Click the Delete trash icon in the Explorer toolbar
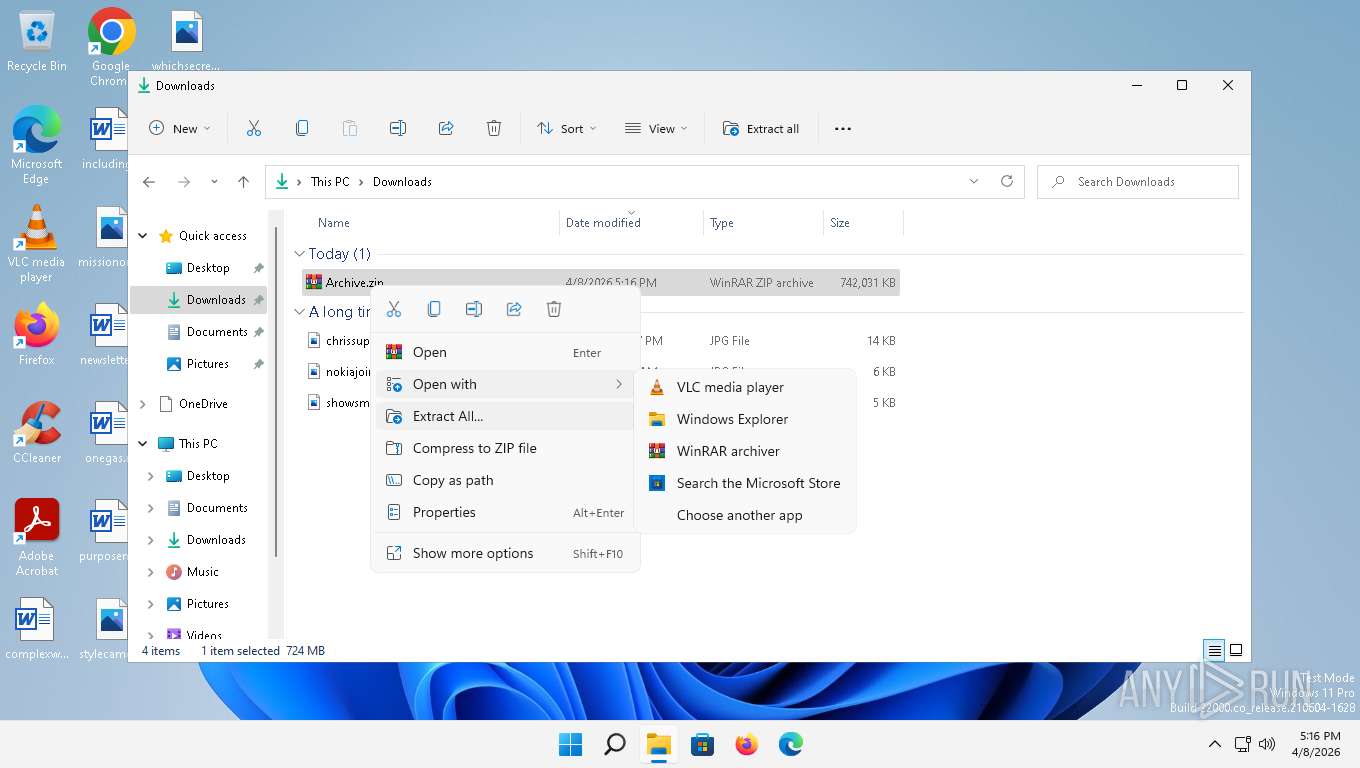Image resolution: width=1360 pixels, height=768 pixels. click(x=494, y=128)
